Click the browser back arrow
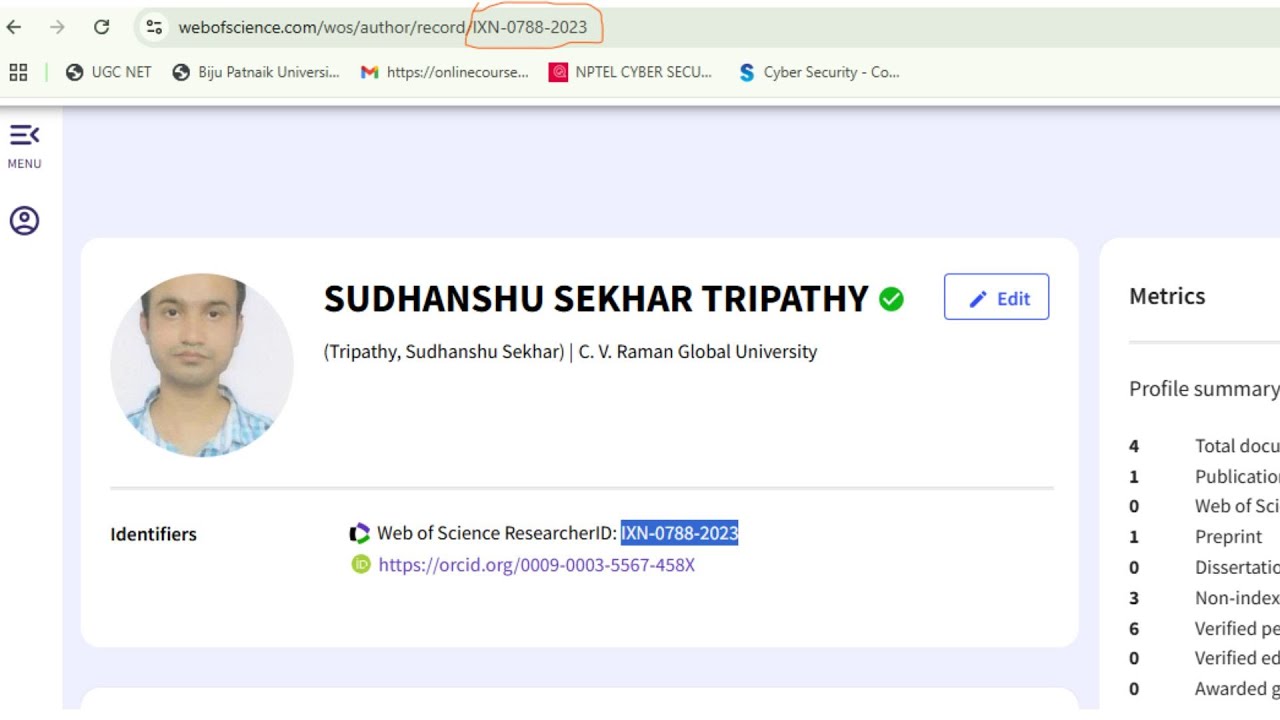The height and width of the screenshot is (720, 1280). click(14, 27)
